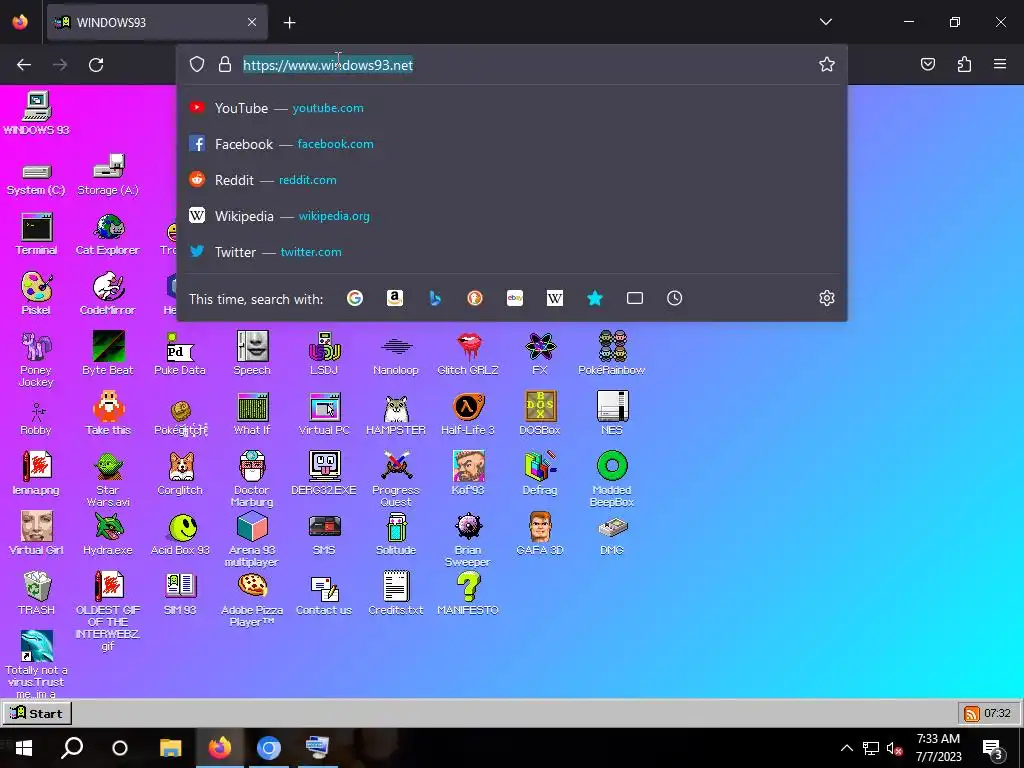Launch Modded BeepBox icon
The image size is (1024, 768).
tap(612, 466)
